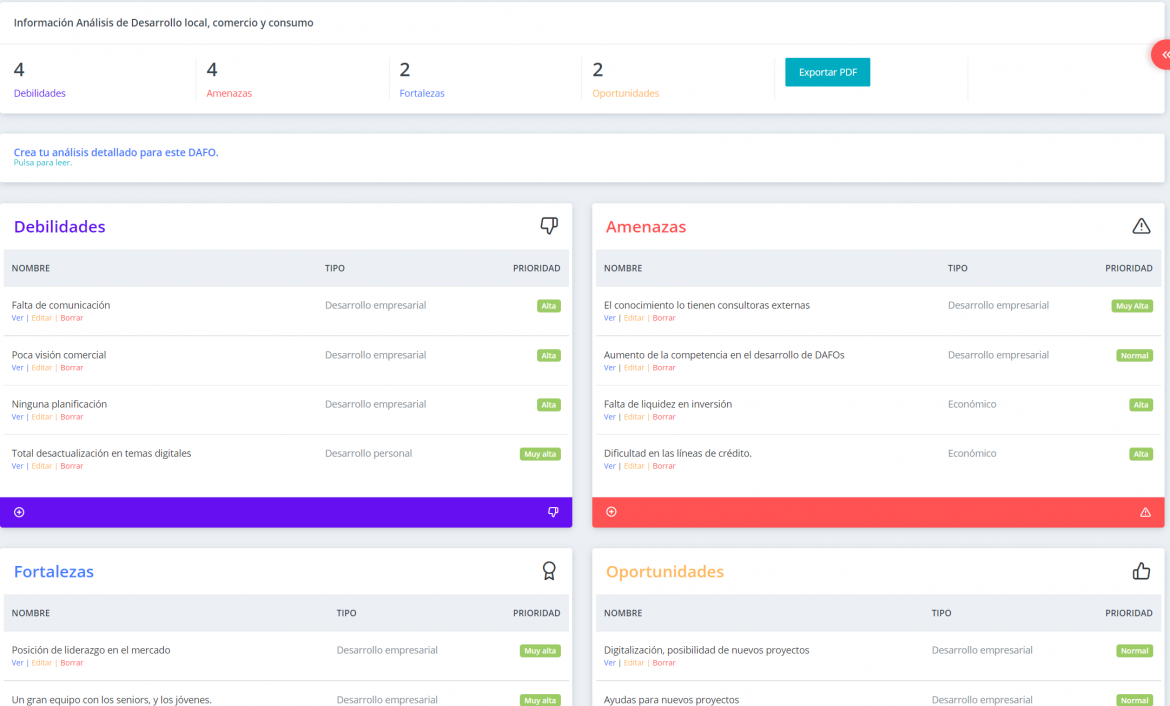The height and width of the screenshot is (706, 1170).
Task: Click the award ribbon icon in Fortalezas header
Action: [x=549, y=571]
